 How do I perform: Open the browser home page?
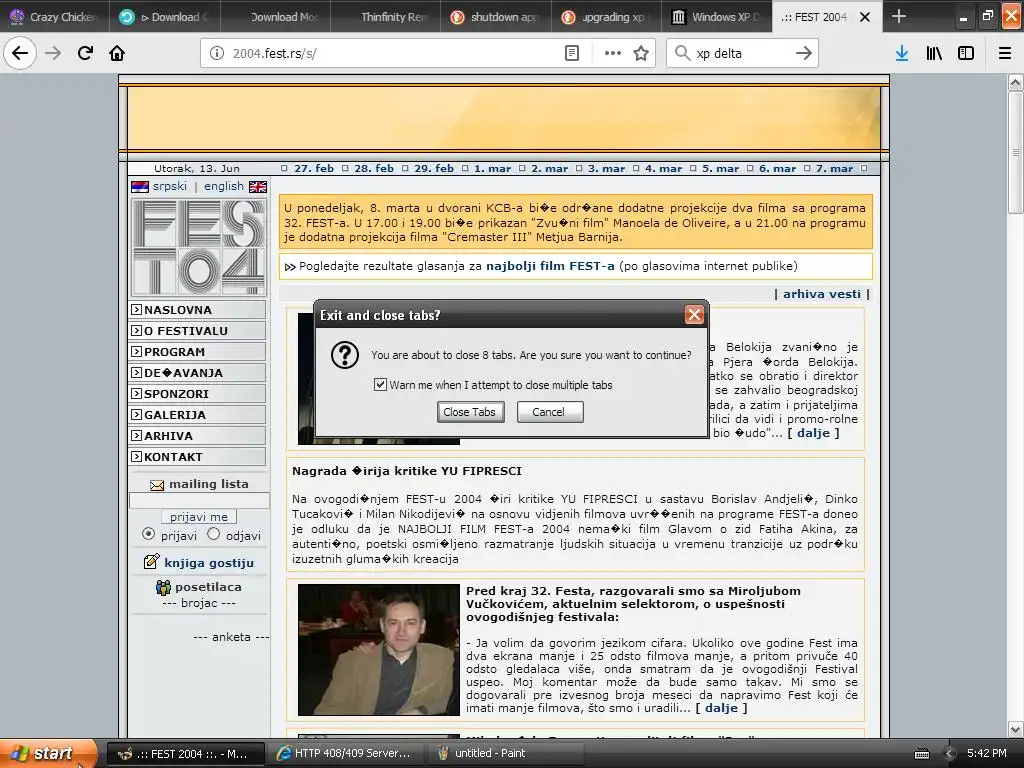117,53
